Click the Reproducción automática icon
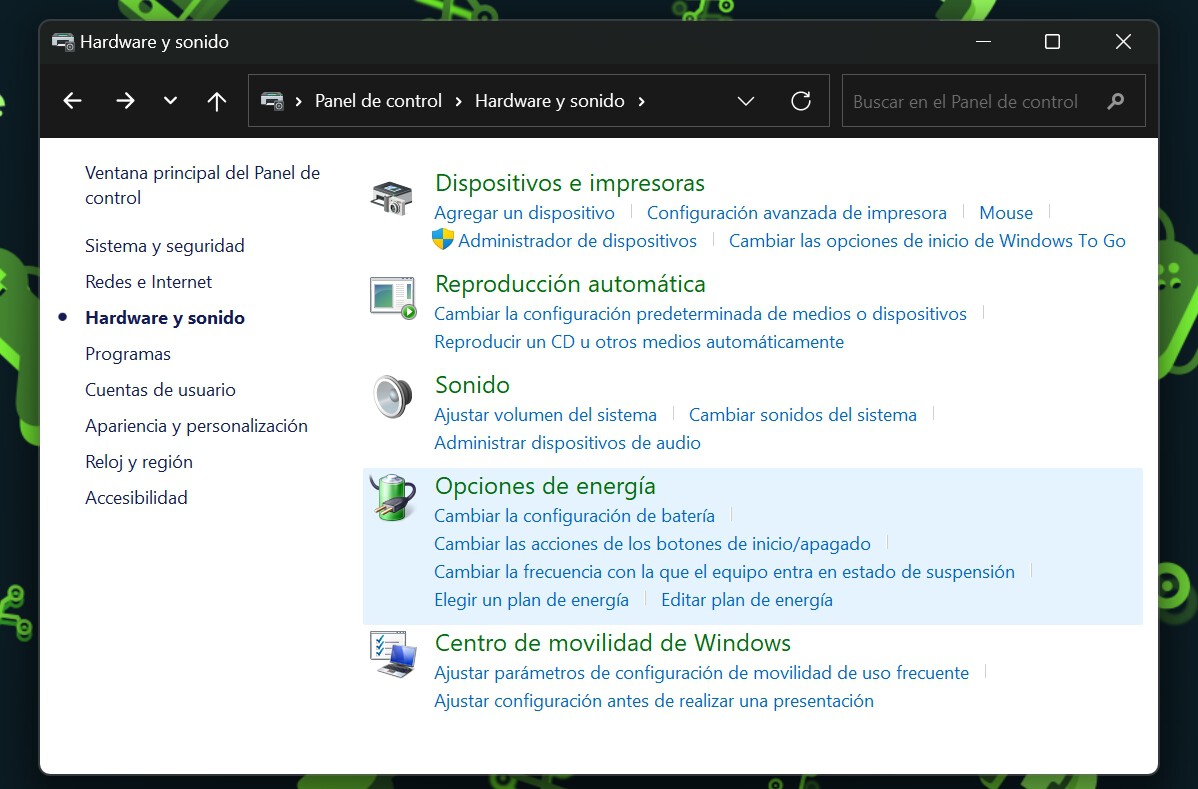The image size is (1198, 789). [392, 298]
